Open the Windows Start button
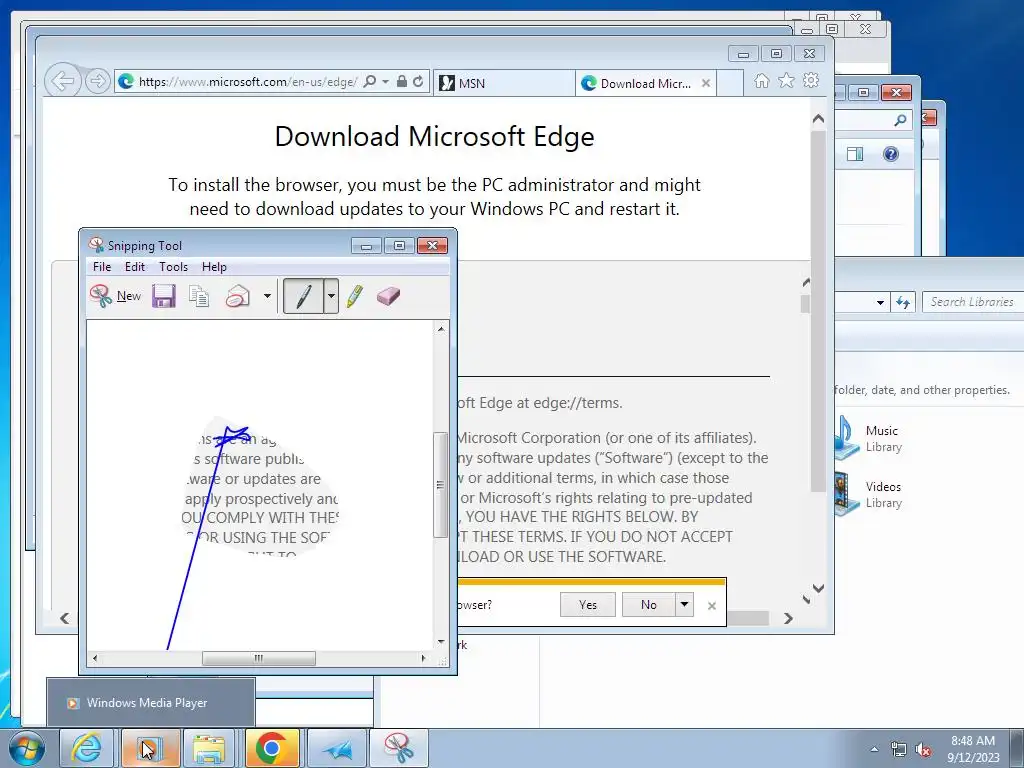 coord(26,748)
